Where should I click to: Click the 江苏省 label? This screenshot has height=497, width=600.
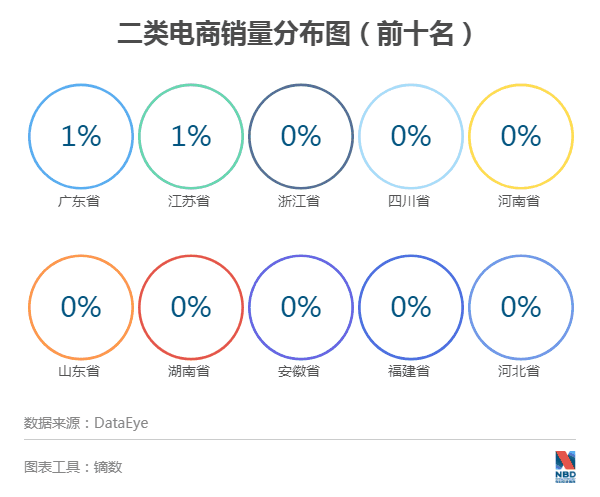click(189, 201)
